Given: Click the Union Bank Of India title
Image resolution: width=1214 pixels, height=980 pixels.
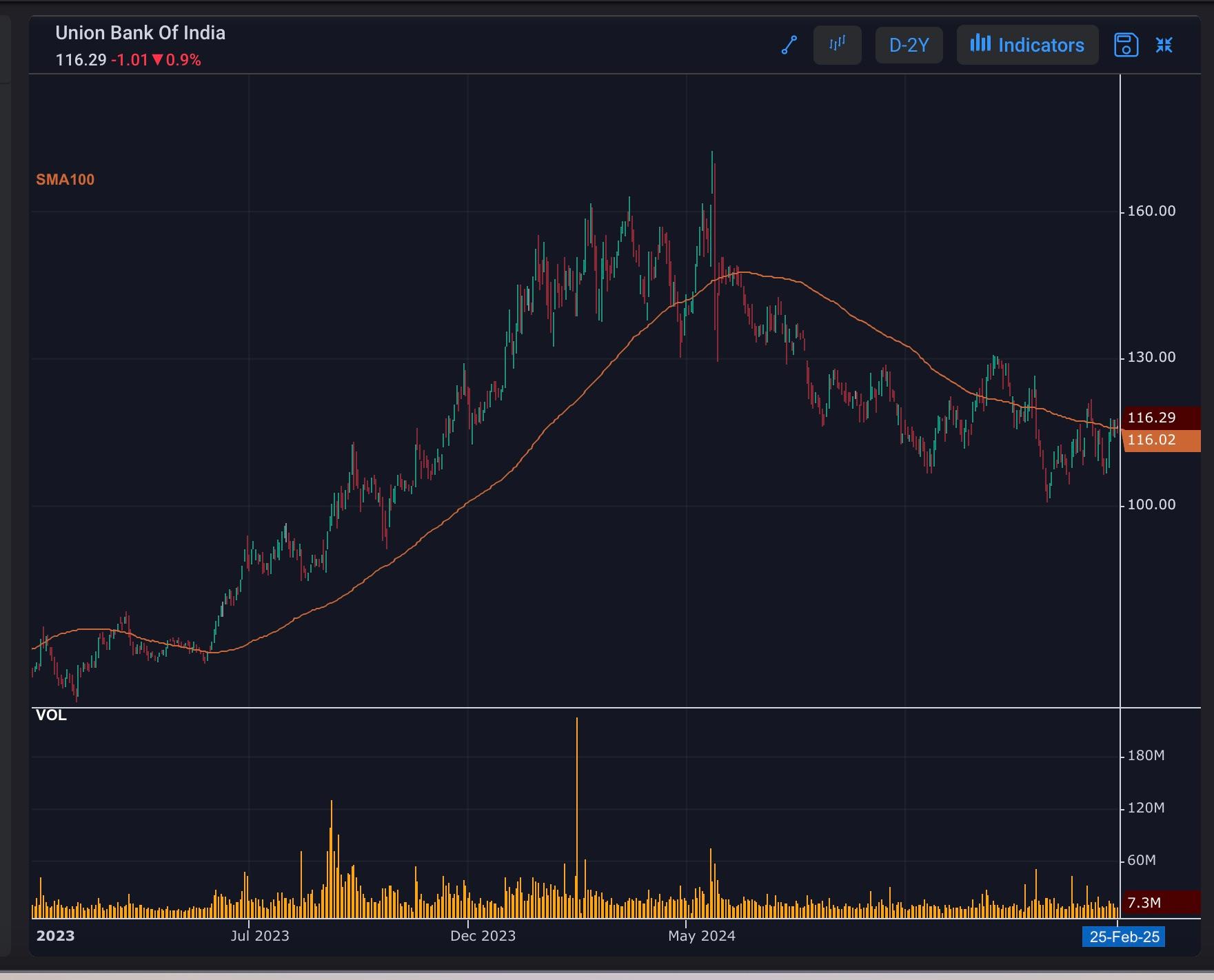Looking at the screenshot, I should pos(141,33).
